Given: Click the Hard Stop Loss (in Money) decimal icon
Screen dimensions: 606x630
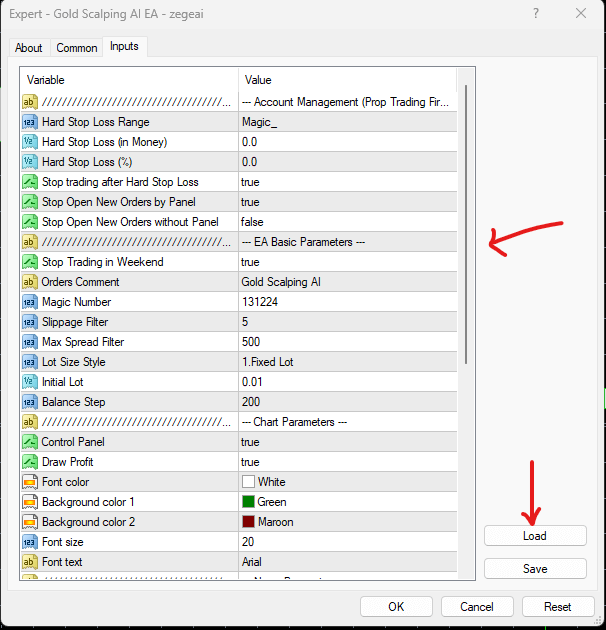Looking at the screenshot, I should click(x=29, y=142).
